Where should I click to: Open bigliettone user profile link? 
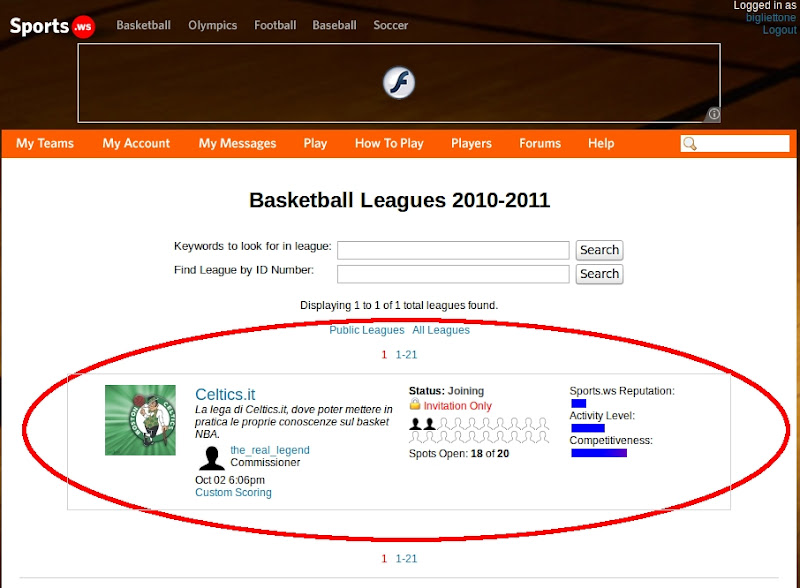(771, 17)
